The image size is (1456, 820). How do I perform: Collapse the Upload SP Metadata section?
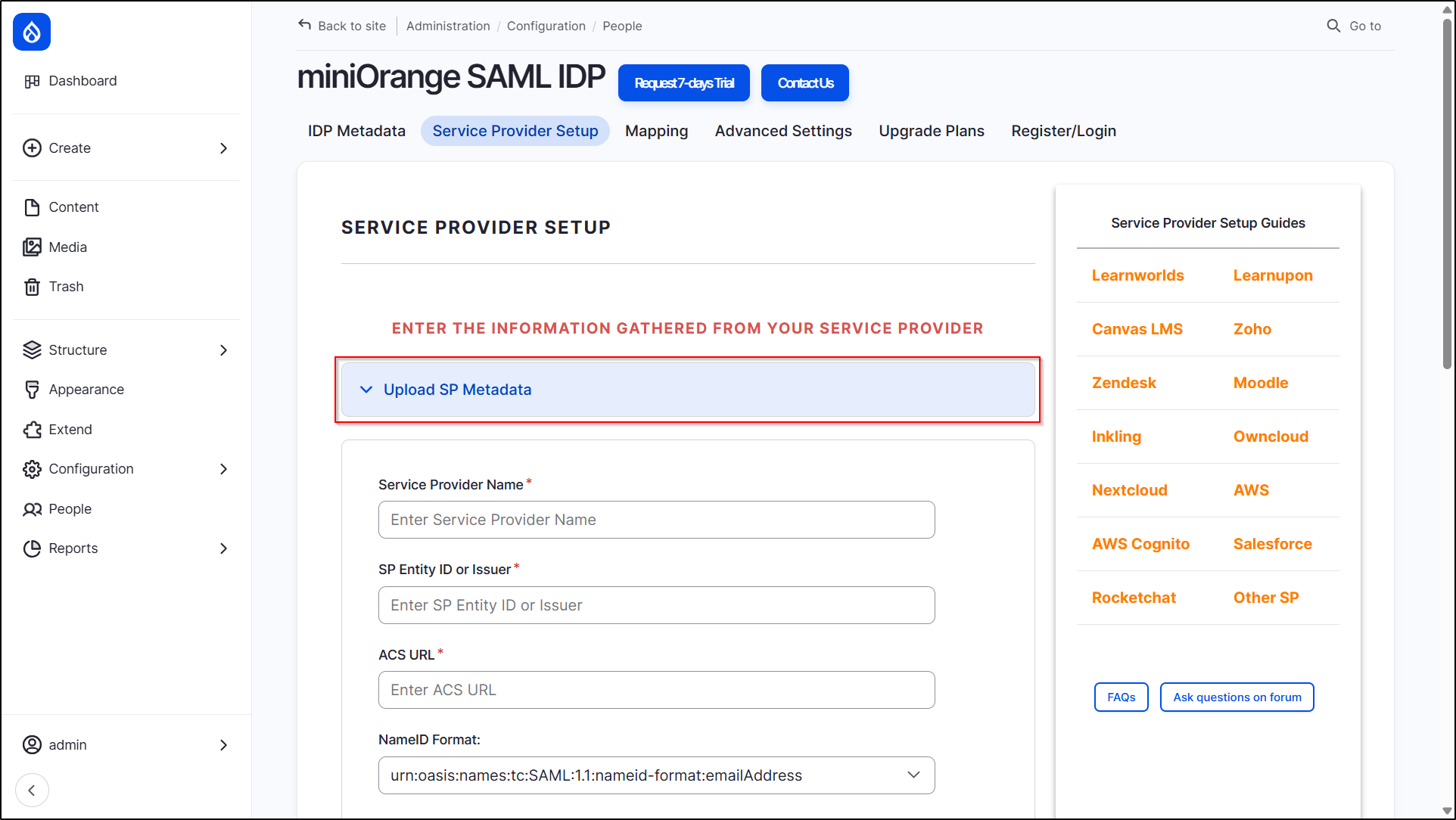[x=366, y=390]
